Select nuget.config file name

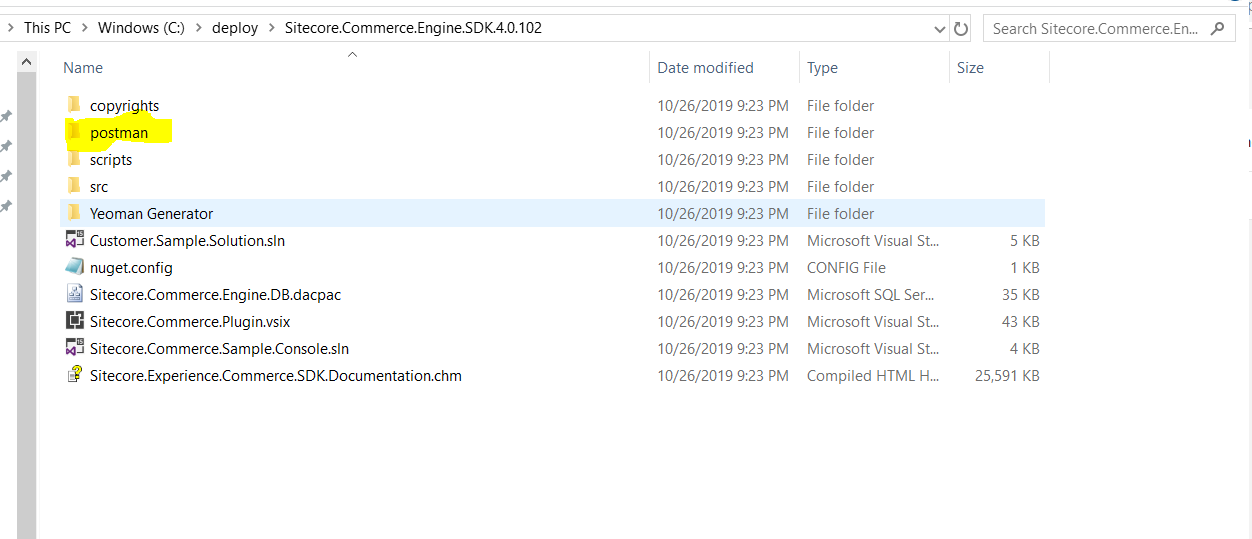(x=131, y=267)
